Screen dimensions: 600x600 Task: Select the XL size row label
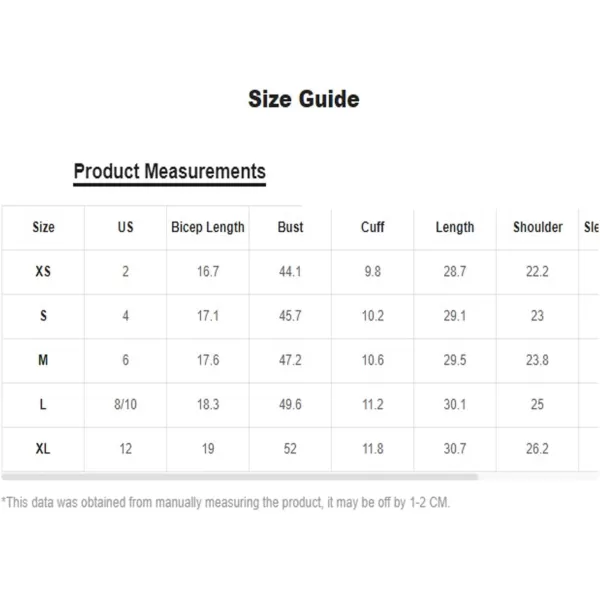point(43,449)
